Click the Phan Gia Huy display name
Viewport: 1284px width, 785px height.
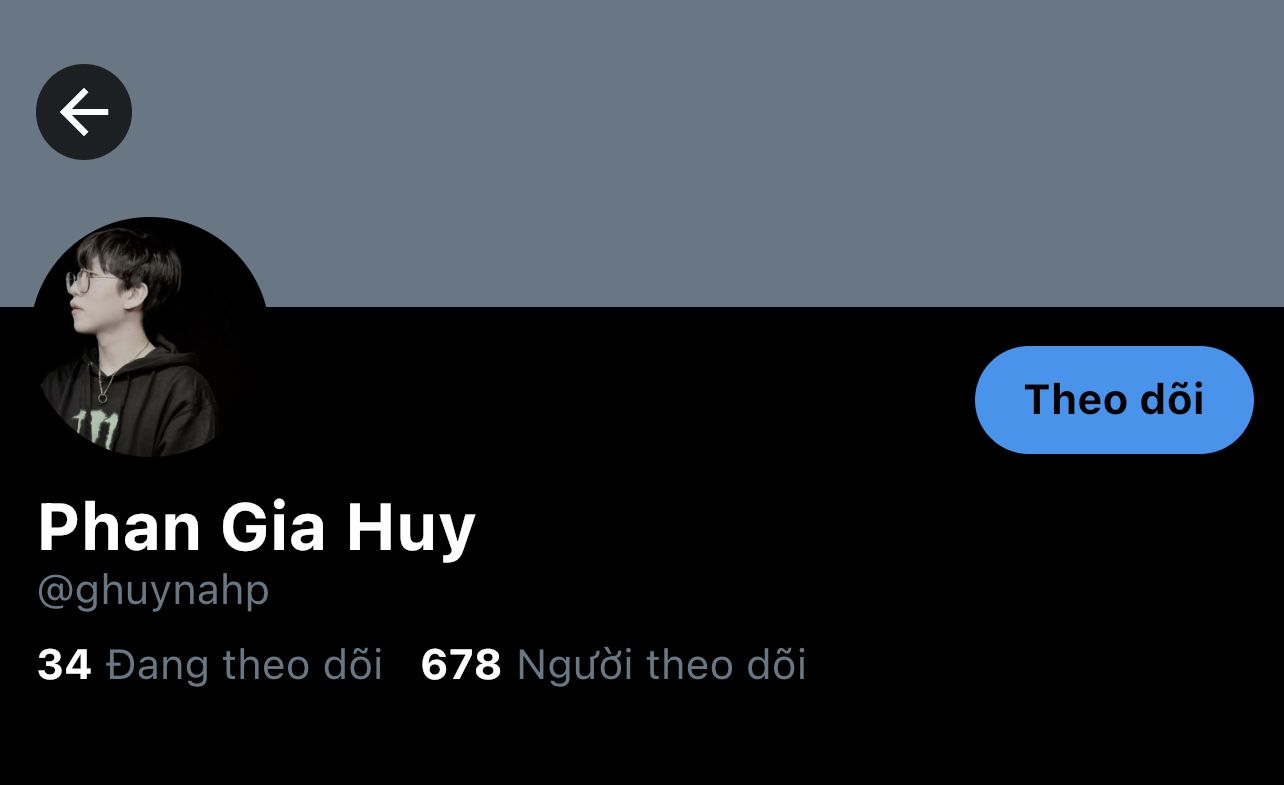click(x=256, y=528)
